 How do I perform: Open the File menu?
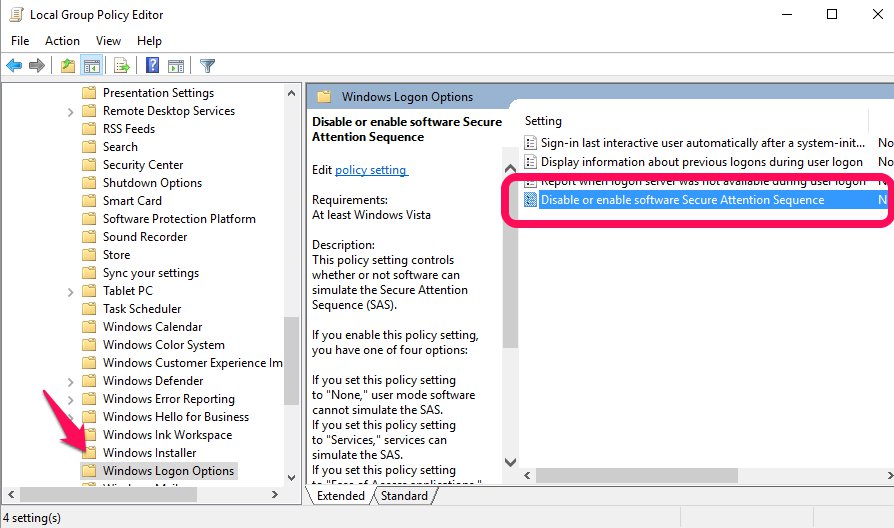click(x=20, y=40)
